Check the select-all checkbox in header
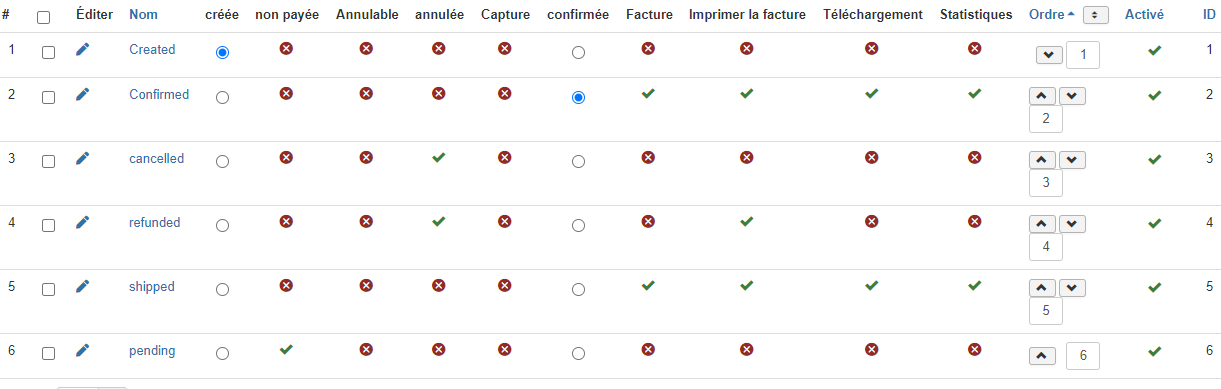 [43, 17]
